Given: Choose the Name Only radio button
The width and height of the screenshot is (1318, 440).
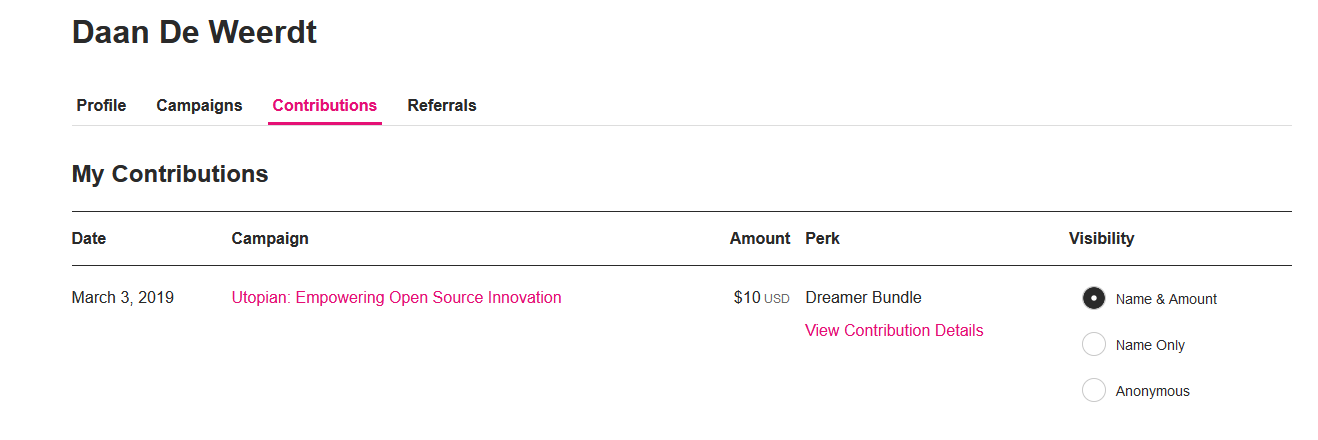Looking at the screenshot, I should pyautogui.click(x=1094, y=344).
